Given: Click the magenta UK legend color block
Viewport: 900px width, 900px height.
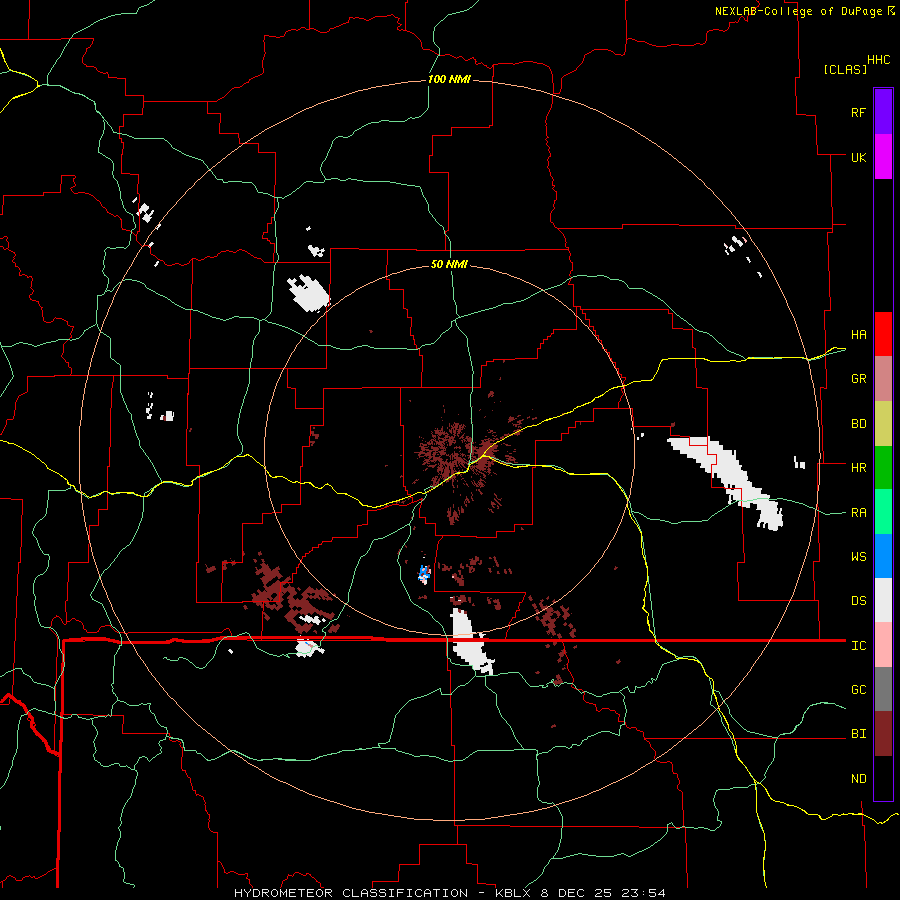Looking at the screenshot, I should point(883,157).
